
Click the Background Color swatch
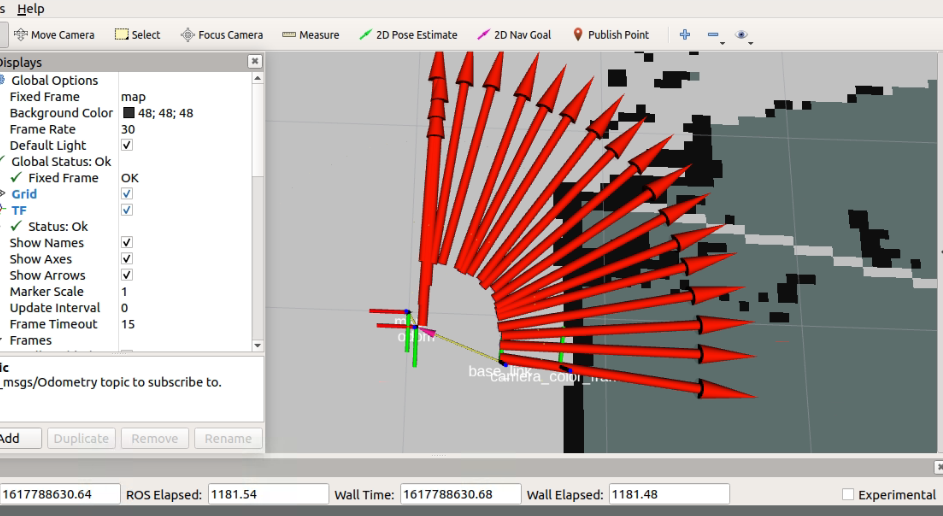pyautogui.click(x=128, y=113)
